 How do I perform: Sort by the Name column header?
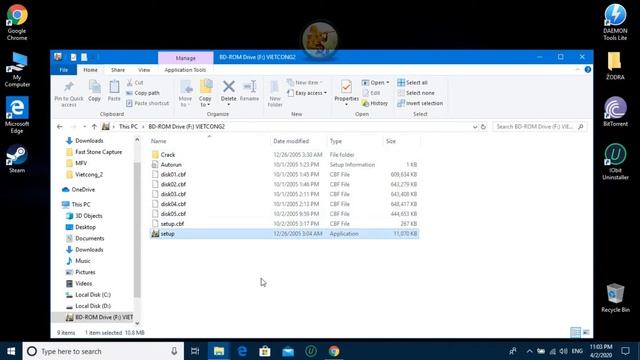tap(158, 141)
